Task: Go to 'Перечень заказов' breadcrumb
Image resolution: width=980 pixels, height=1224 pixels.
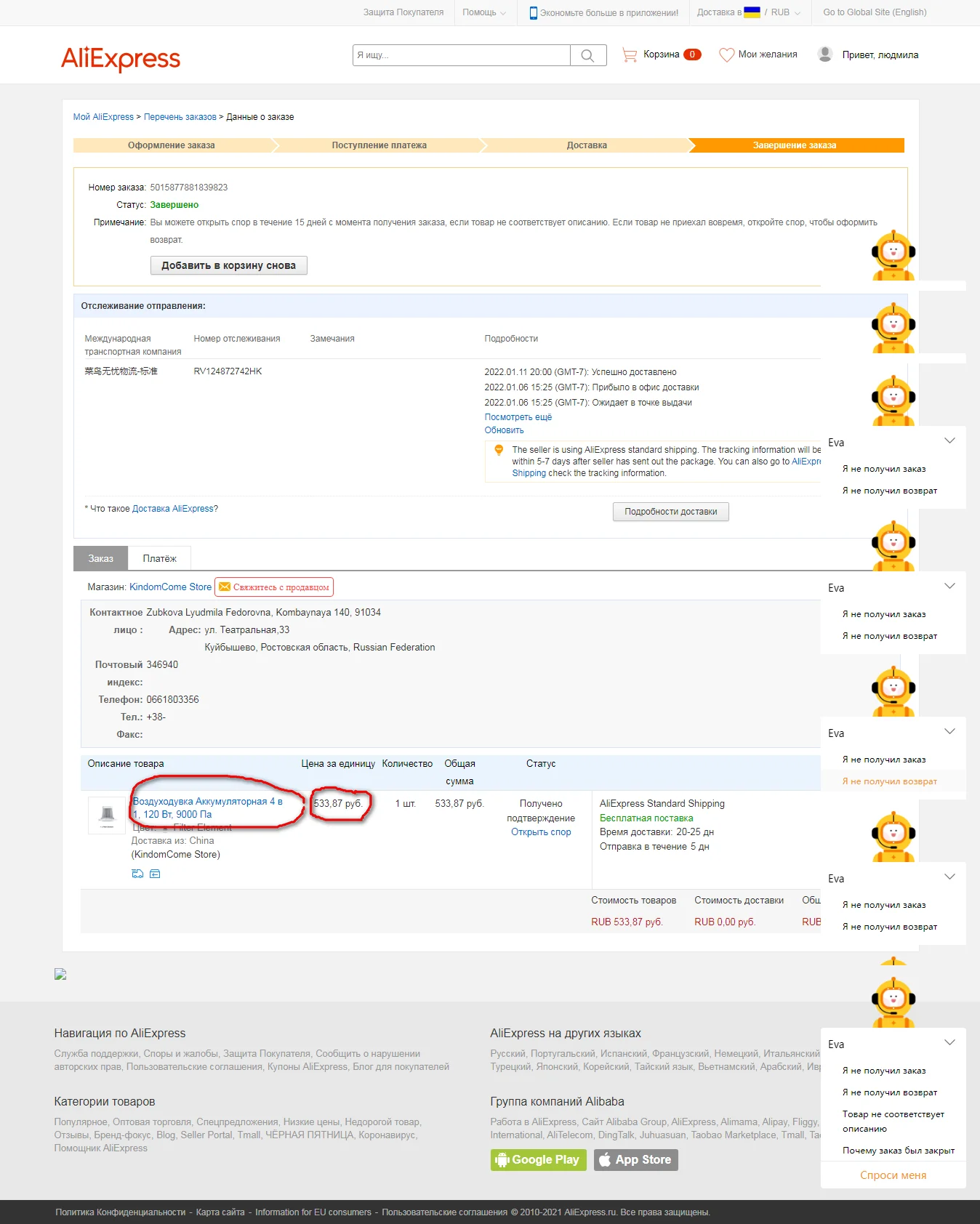Action: click(x=180, y=117)
